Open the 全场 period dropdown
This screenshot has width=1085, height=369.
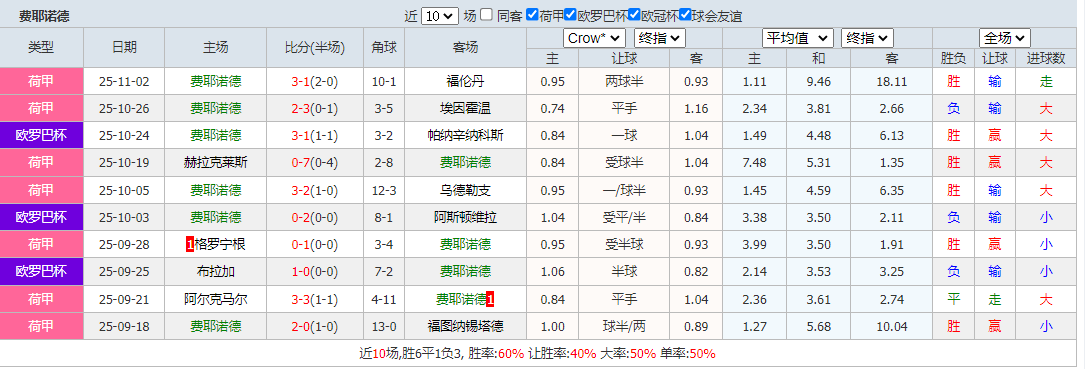pyautogui.click(x=1005, y=38)
